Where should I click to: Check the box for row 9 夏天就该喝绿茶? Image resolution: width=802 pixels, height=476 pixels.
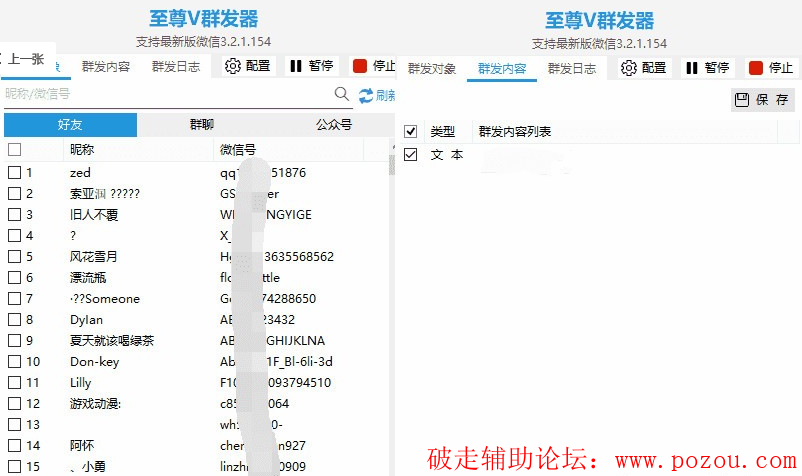pyautogui.click(x=14, y=340)
